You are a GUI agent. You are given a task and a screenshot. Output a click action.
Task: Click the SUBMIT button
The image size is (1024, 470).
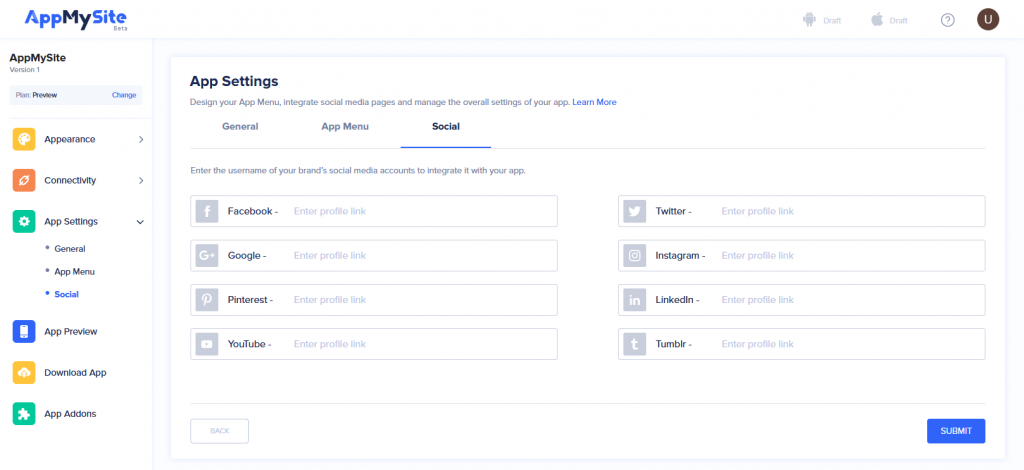[x=956, y=431]
